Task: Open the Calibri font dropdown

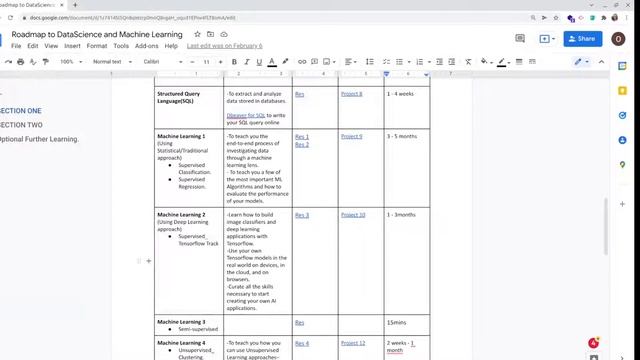Action: point(162,62)
